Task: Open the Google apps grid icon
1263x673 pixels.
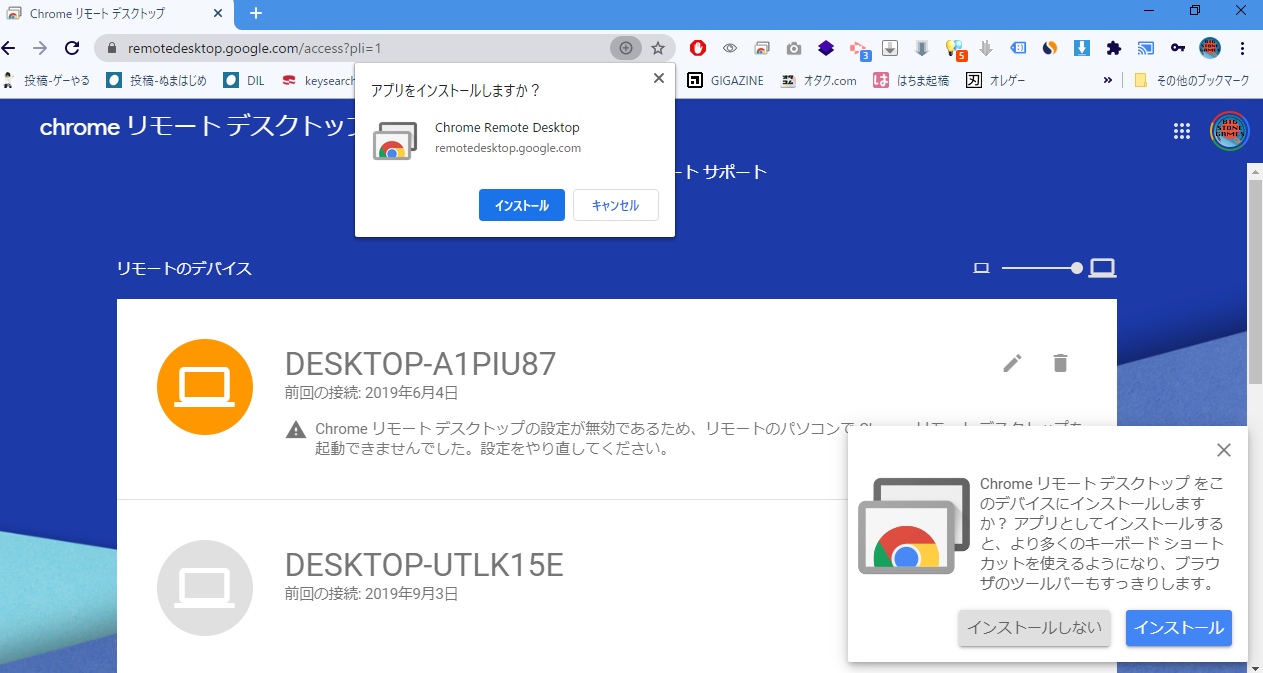Action: (1182, 131)
